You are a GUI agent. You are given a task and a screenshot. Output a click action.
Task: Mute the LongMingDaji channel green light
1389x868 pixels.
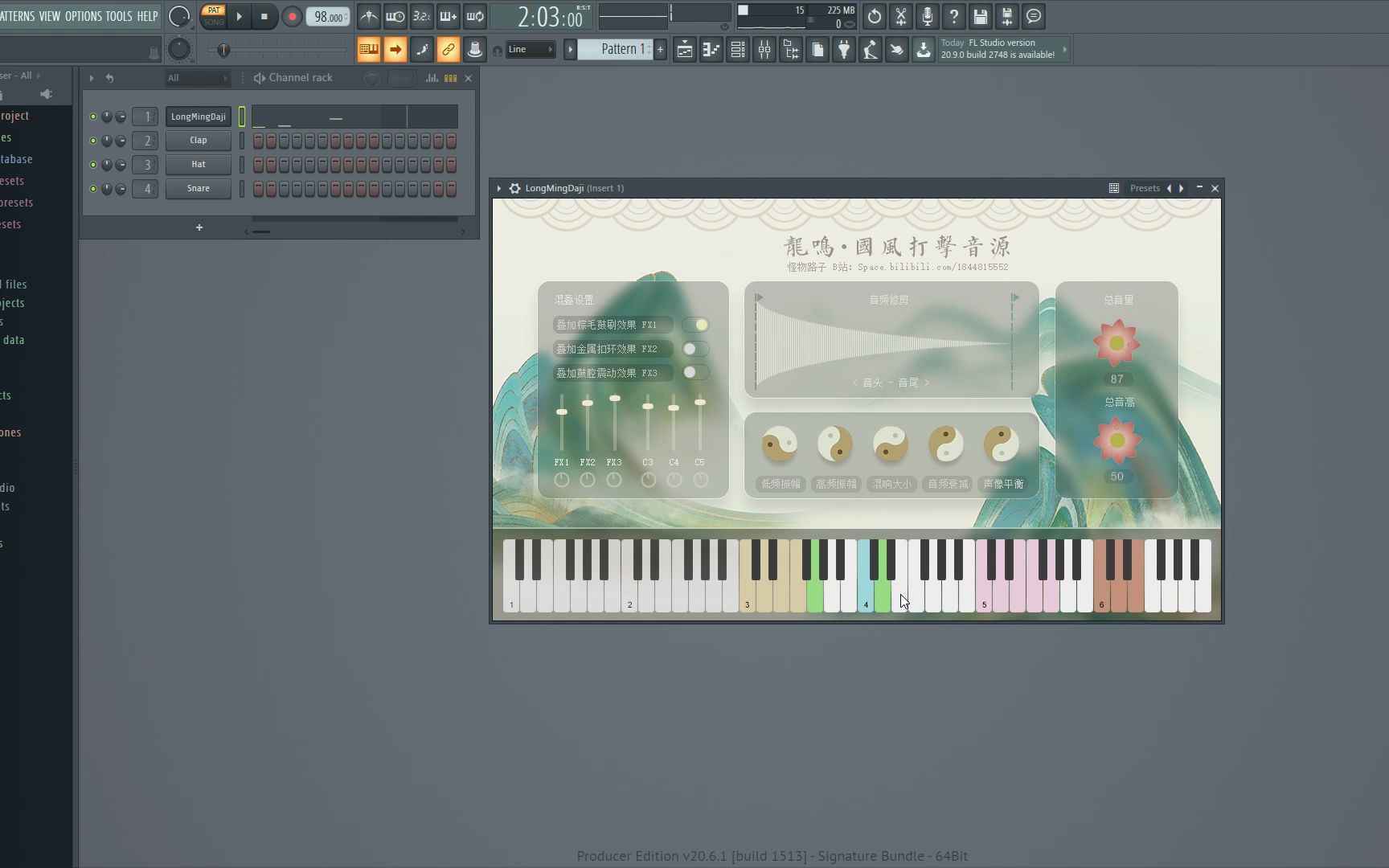(93, 117)
